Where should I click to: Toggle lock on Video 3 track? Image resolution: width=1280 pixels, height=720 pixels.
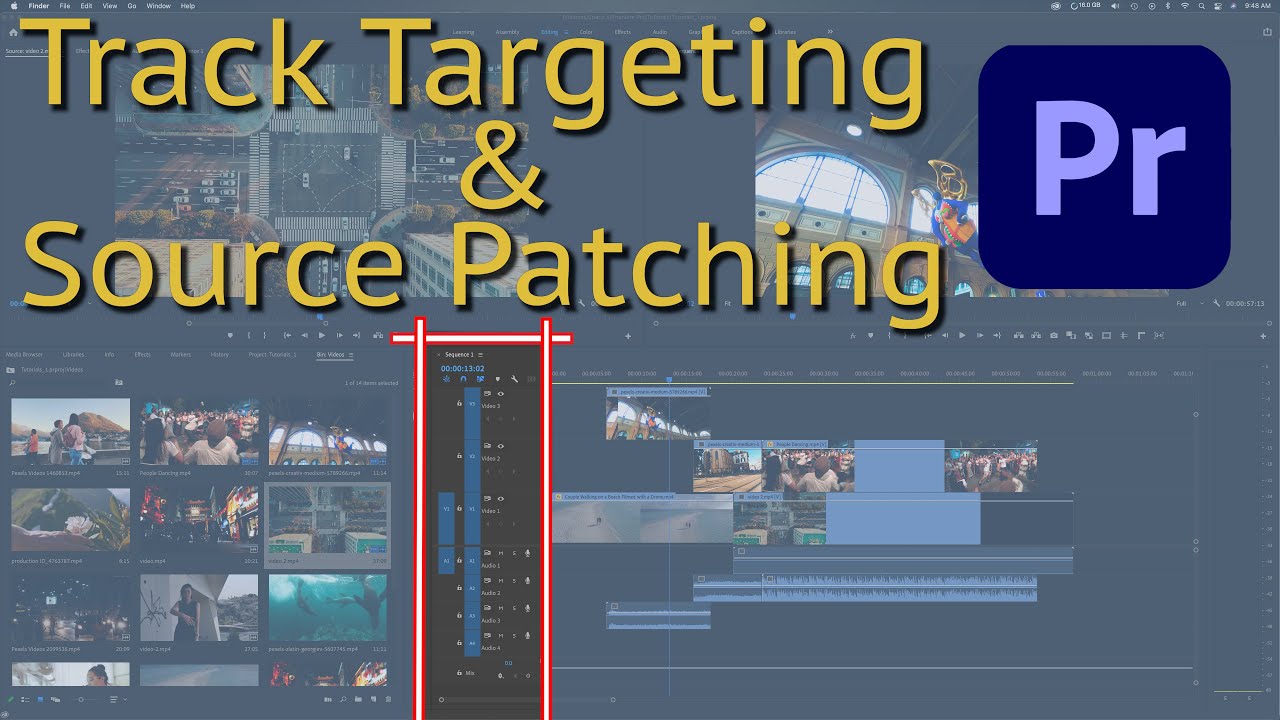pyautogui.click(x=459, y=404)
